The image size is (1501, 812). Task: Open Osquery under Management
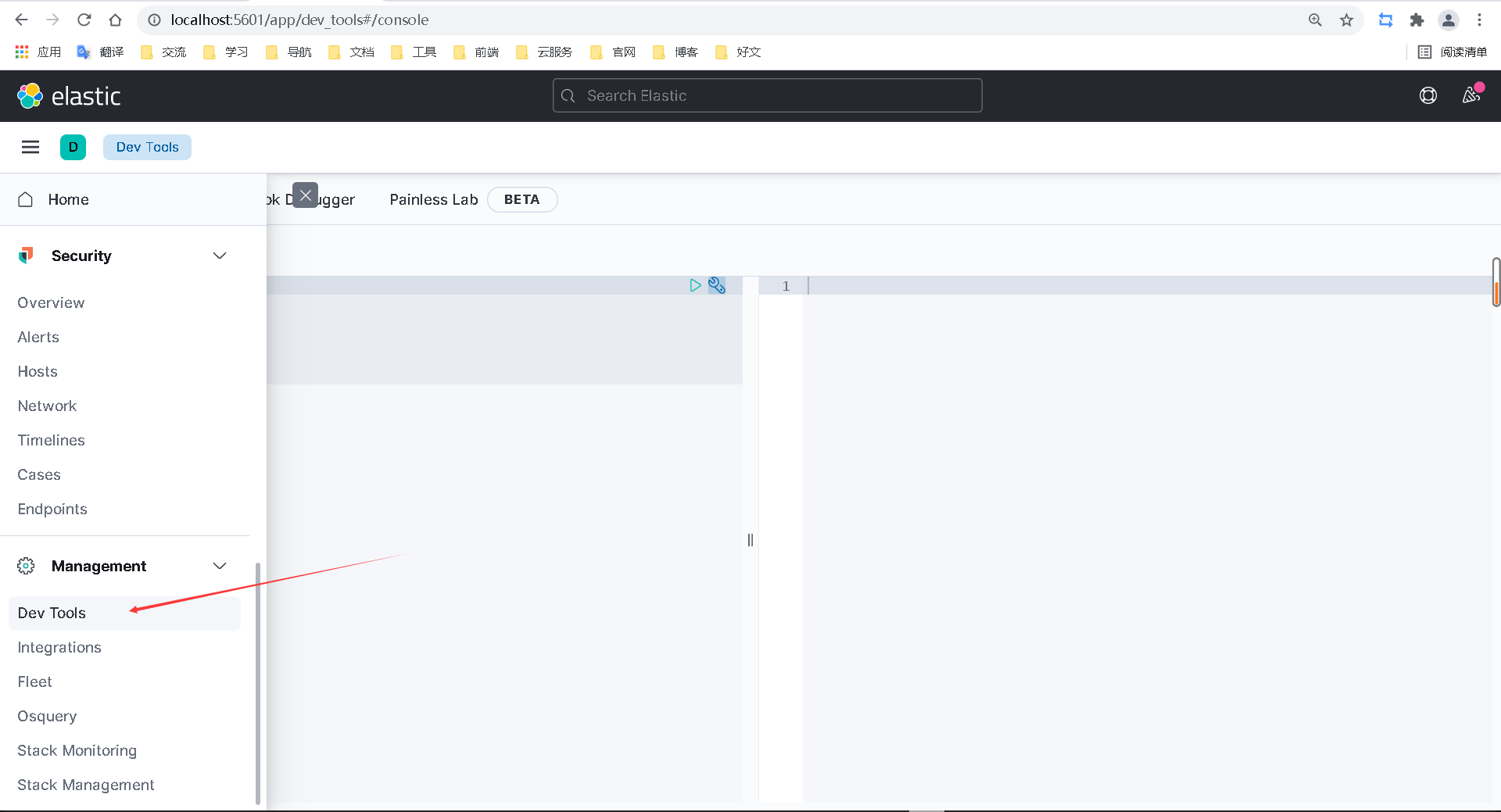47,716
